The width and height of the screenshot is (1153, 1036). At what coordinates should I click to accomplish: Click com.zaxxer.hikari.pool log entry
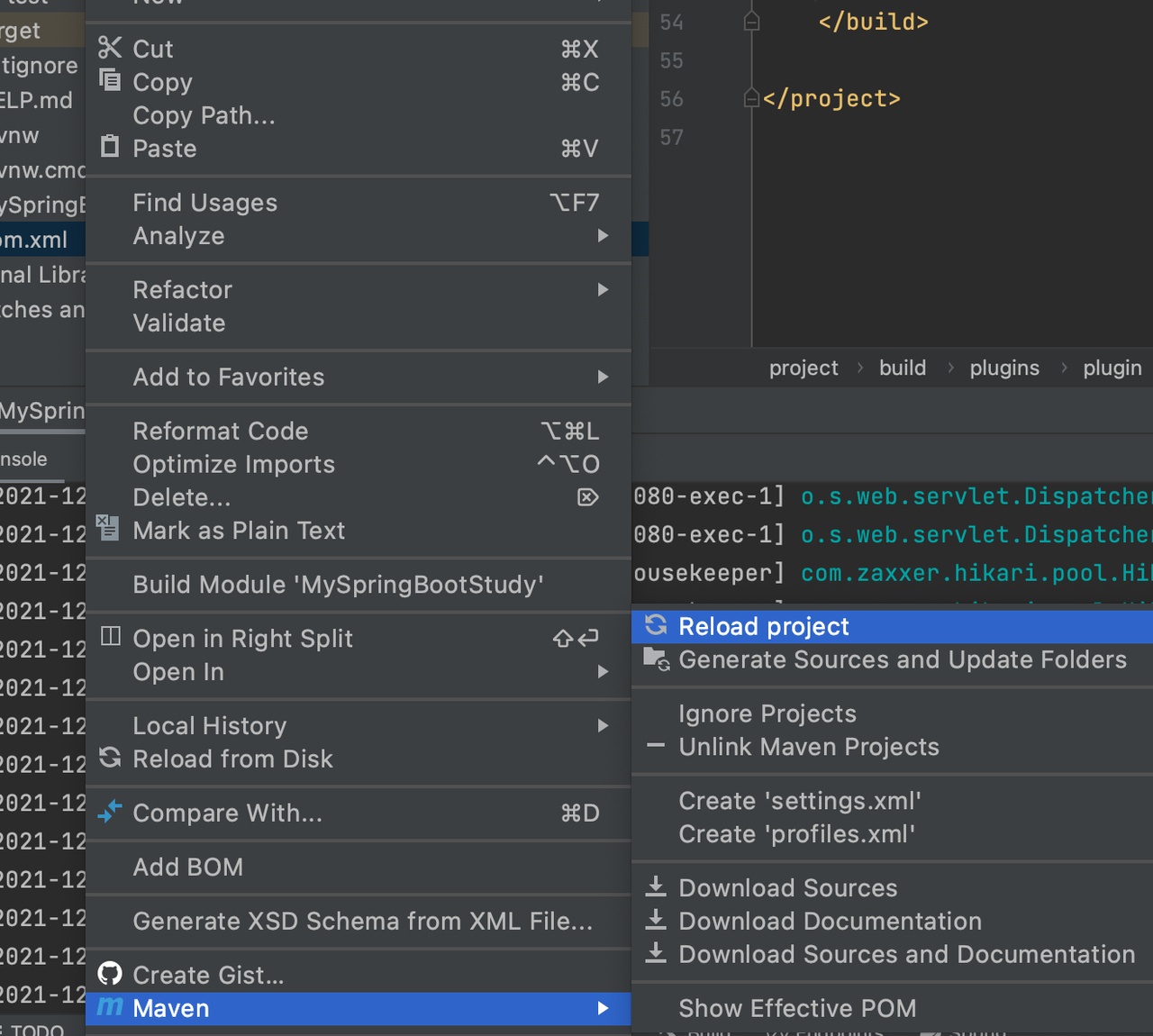tap(976, 573)
